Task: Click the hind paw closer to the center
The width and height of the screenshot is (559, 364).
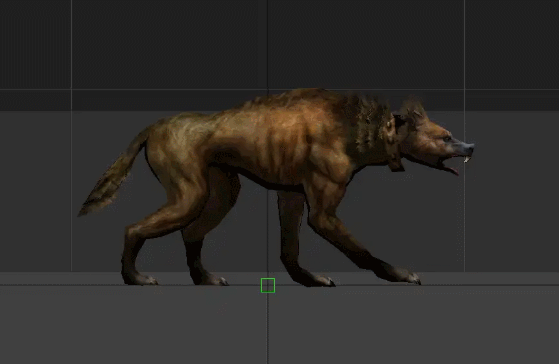Action: 211,280
